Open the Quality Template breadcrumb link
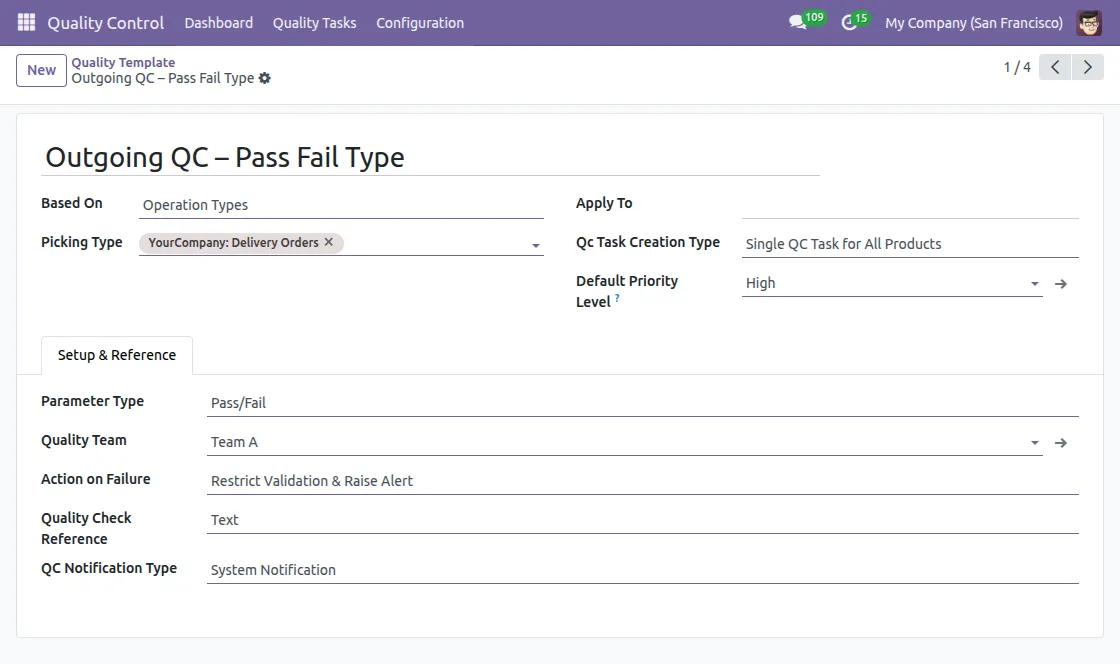 [123, 61]
